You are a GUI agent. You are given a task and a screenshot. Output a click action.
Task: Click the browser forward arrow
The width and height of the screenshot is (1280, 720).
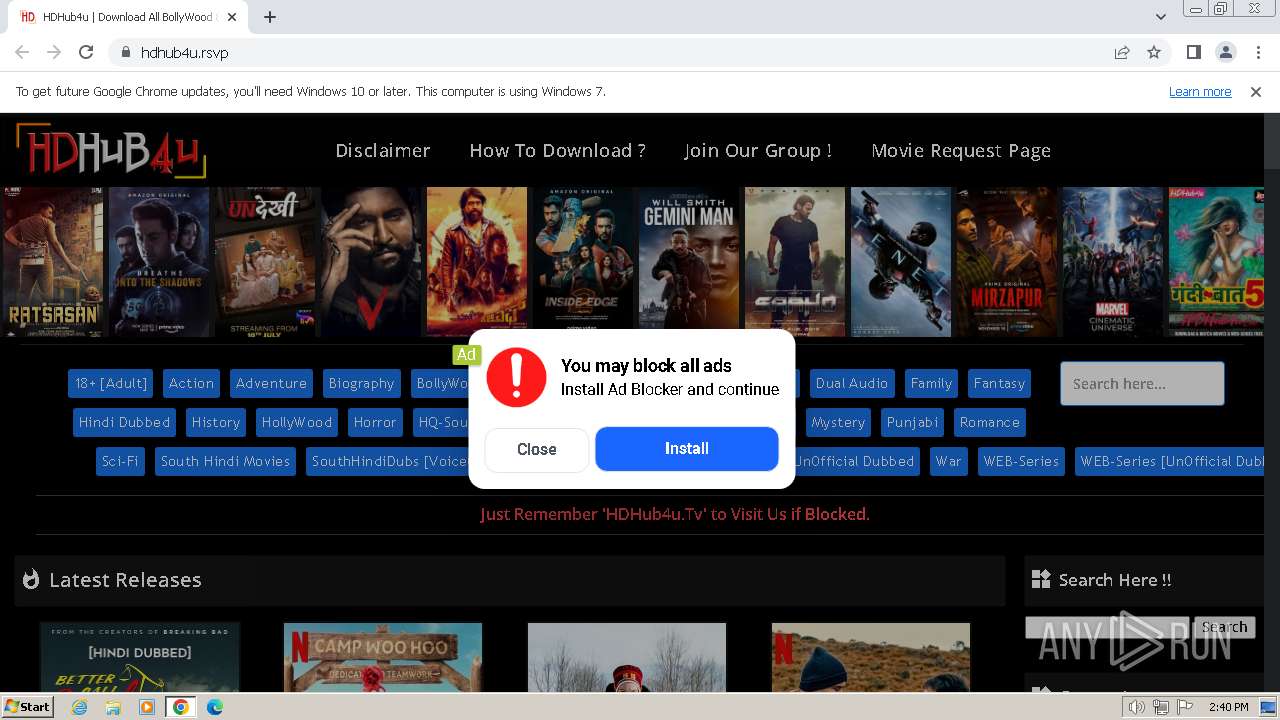[x=54, y=52]
